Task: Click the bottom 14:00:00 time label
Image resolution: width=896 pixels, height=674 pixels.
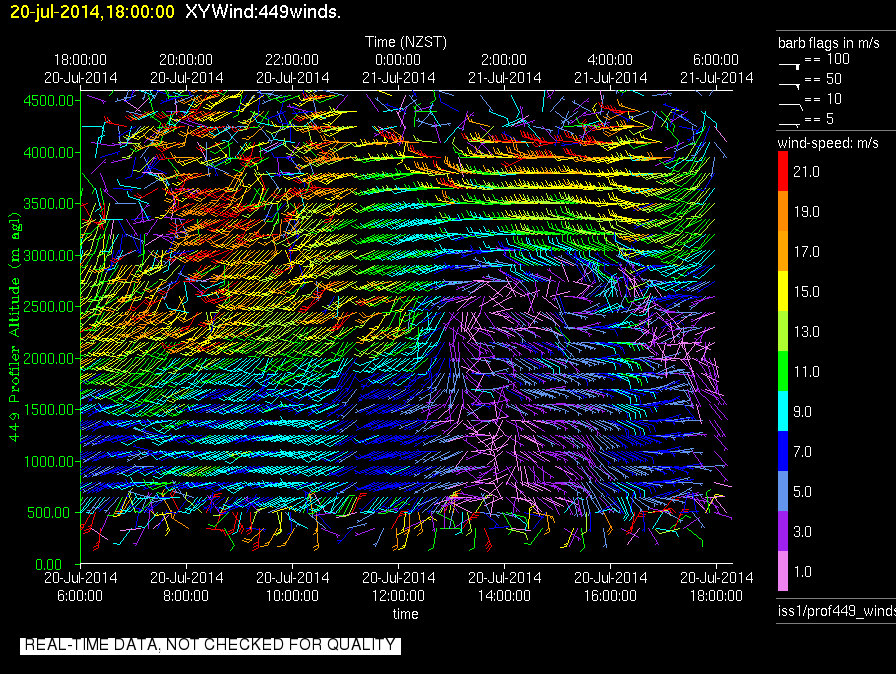Action: 504,596
